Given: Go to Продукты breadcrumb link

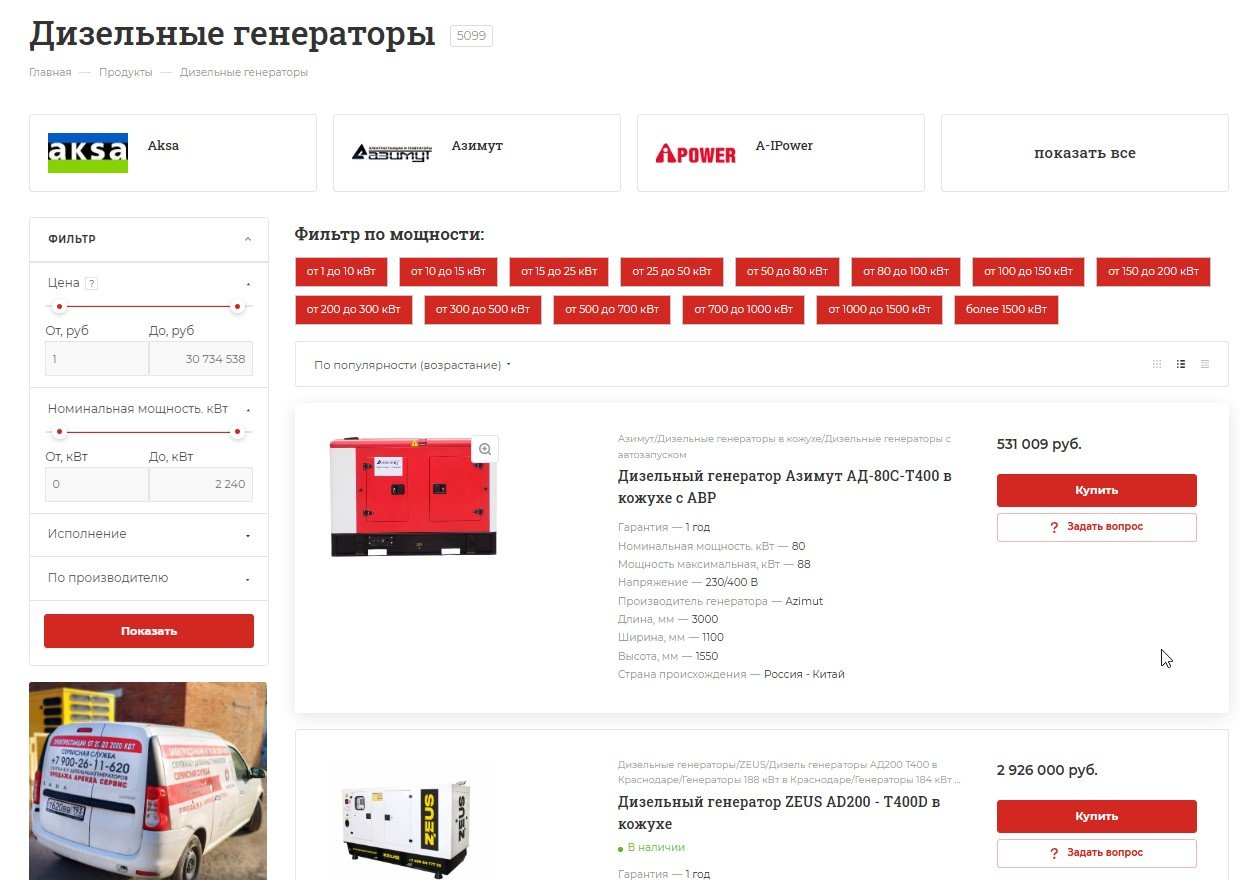Looking at the screenshot, I should [126, 72].
